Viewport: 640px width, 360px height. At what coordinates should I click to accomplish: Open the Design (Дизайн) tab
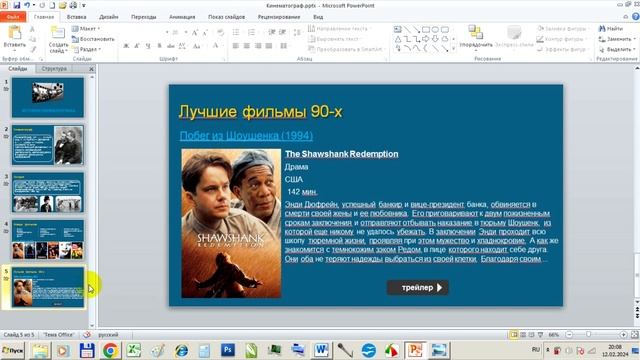(109, 17)
